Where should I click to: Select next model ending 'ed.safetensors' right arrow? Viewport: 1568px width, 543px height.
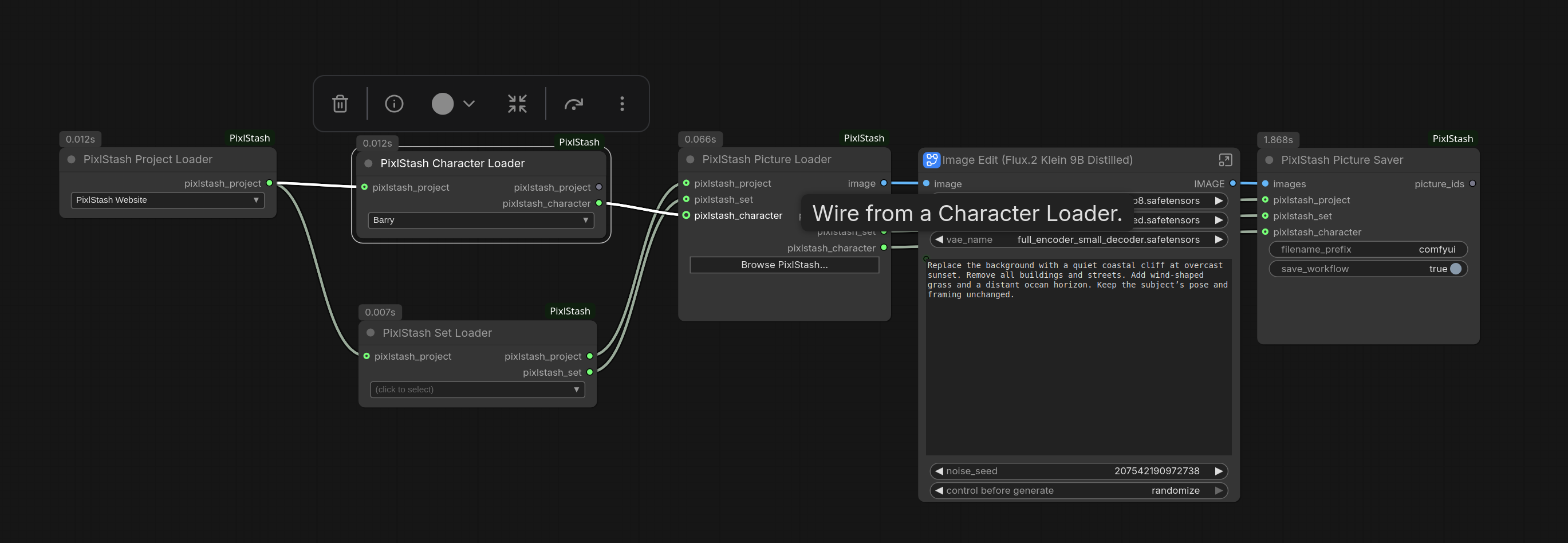(1219, 220)
